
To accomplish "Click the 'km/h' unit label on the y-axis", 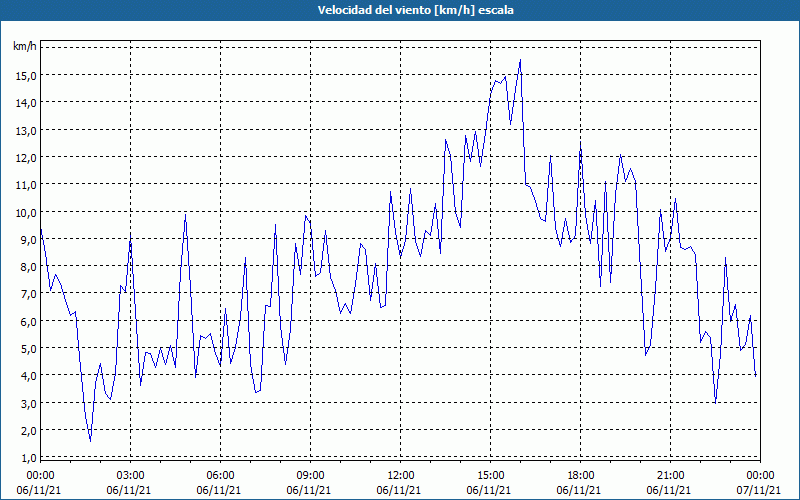I will (25, 47).
